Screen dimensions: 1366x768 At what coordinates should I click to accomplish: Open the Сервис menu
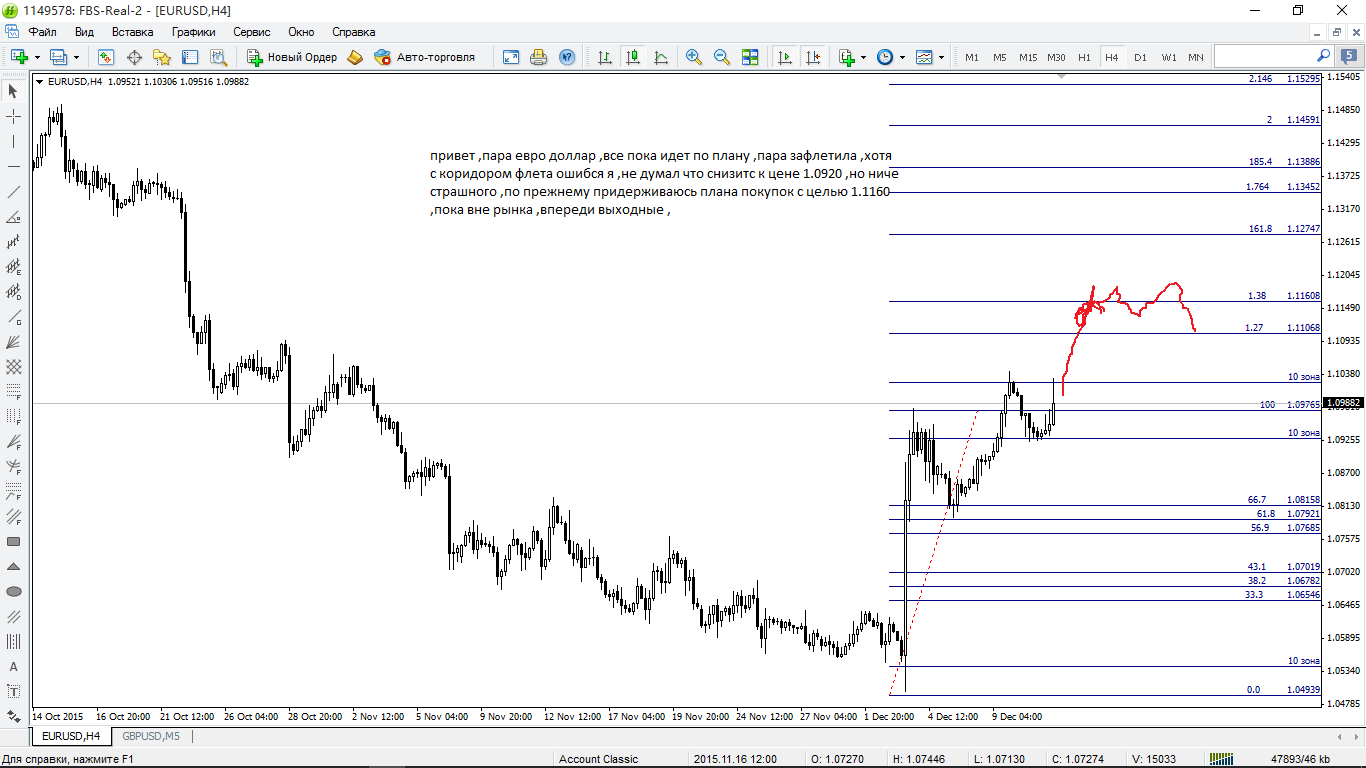pyautogui.click(x=252, y=32)
